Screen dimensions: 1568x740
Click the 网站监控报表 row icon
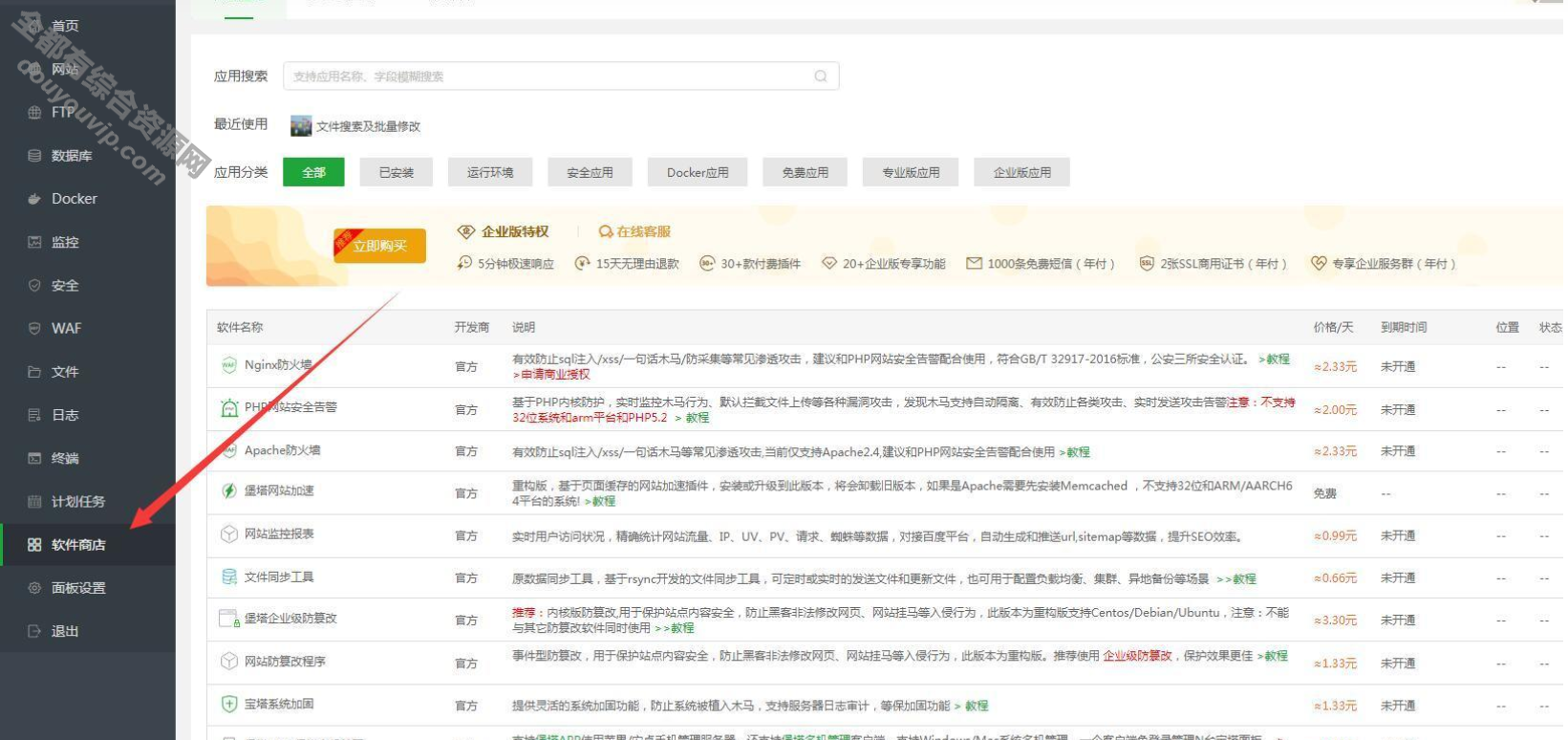tap(229, 533)
